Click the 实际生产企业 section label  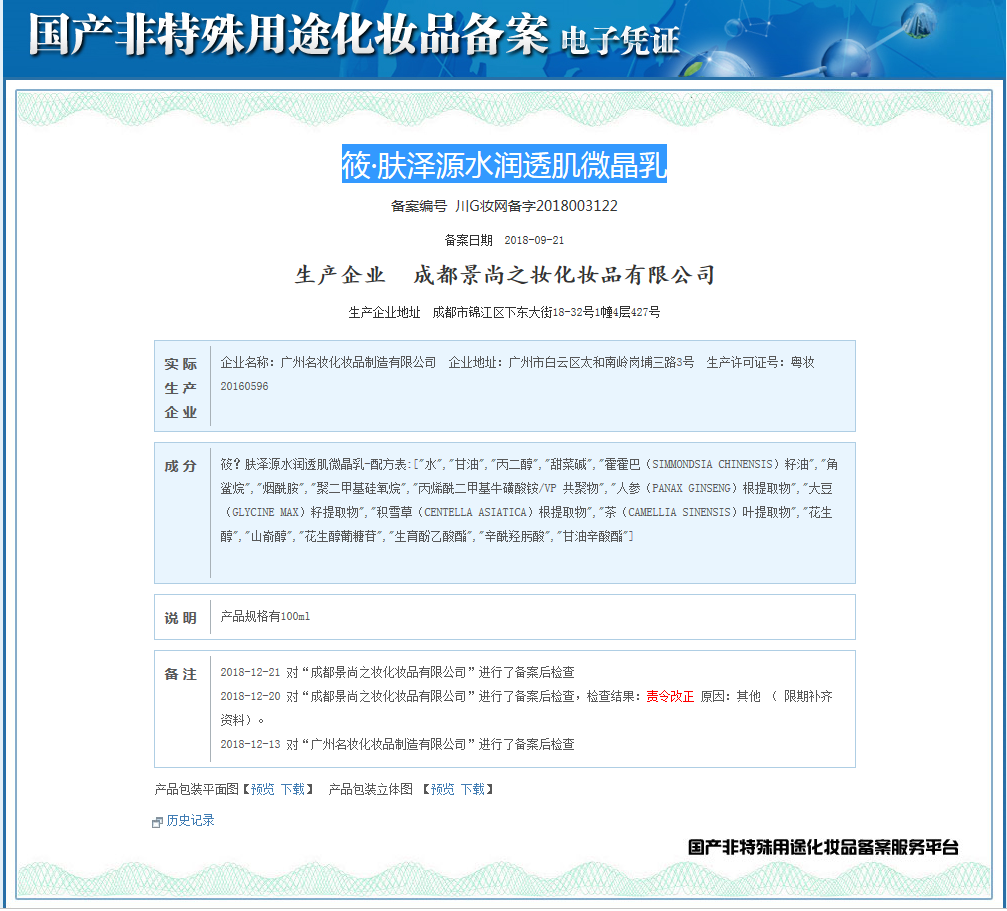[180, 387]
